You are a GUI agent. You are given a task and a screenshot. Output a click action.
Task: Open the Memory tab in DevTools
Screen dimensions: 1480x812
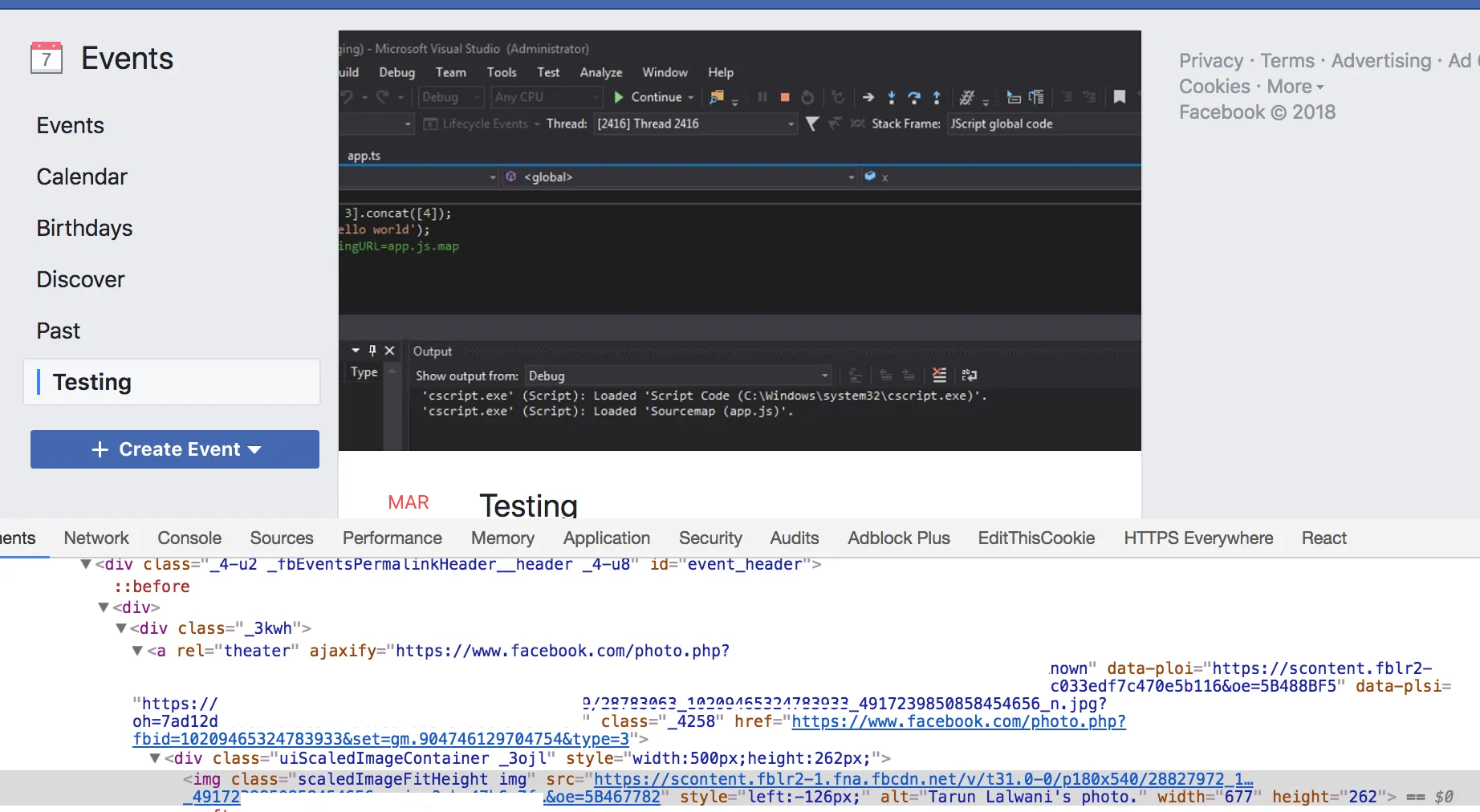(x=502, y=538)
